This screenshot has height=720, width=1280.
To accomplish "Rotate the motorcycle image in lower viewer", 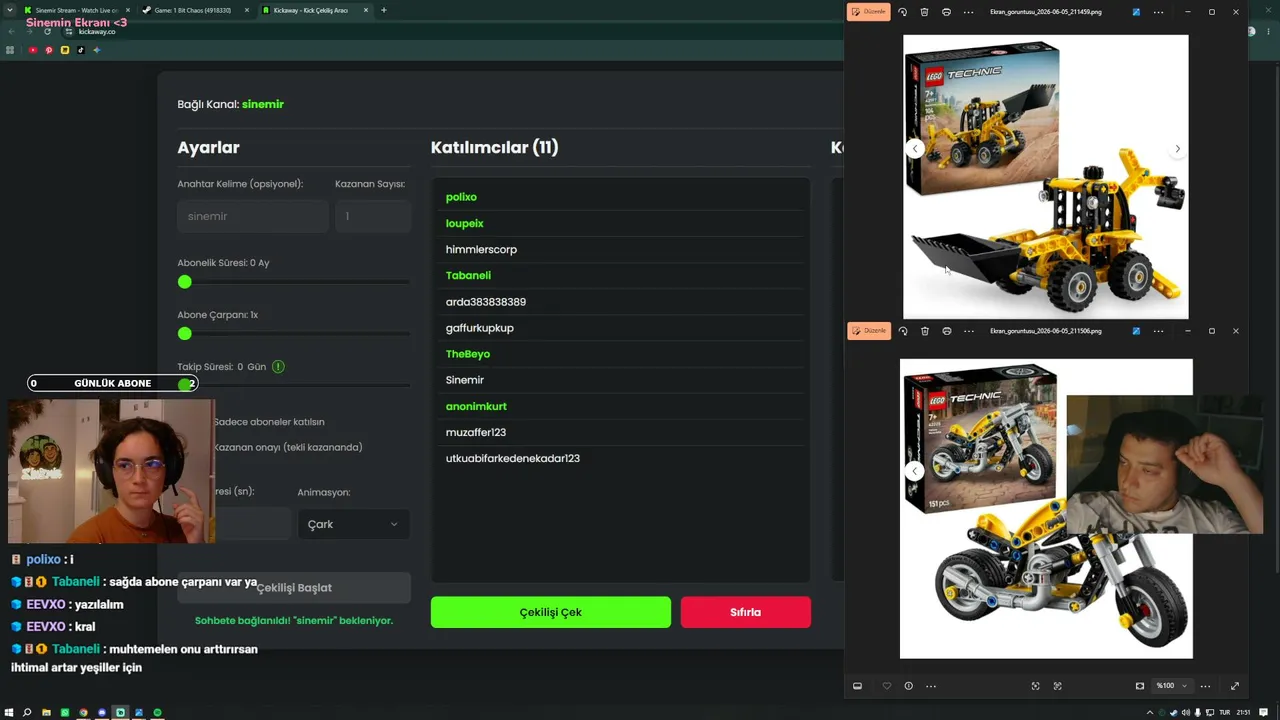I will pos(903,331).
